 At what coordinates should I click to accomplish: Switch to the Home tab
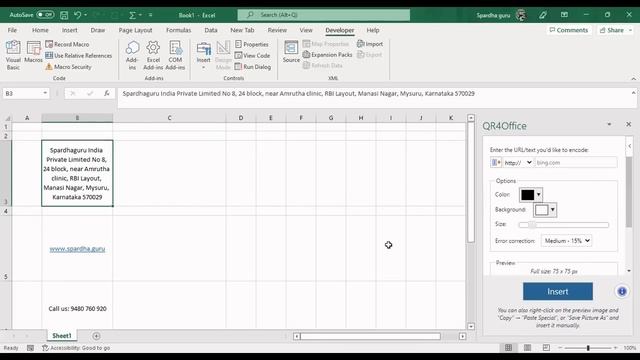tap(40, 30)
